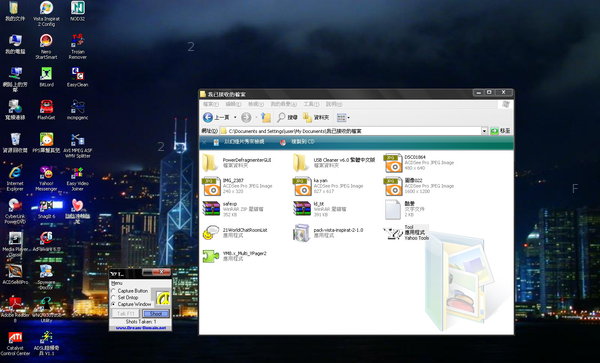Select the Tool Yahoo Tools application file
This screenshot has width=600, height=363.
407,233
